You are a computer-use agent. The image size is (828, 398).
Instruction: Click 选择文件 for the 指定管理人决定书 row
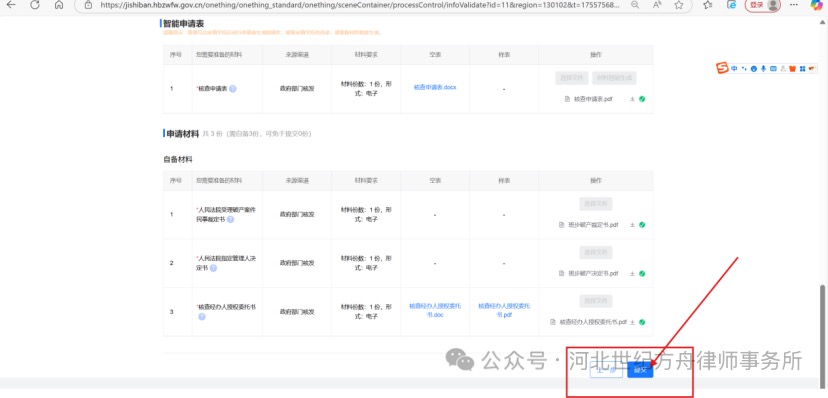[x=596, y=252]
